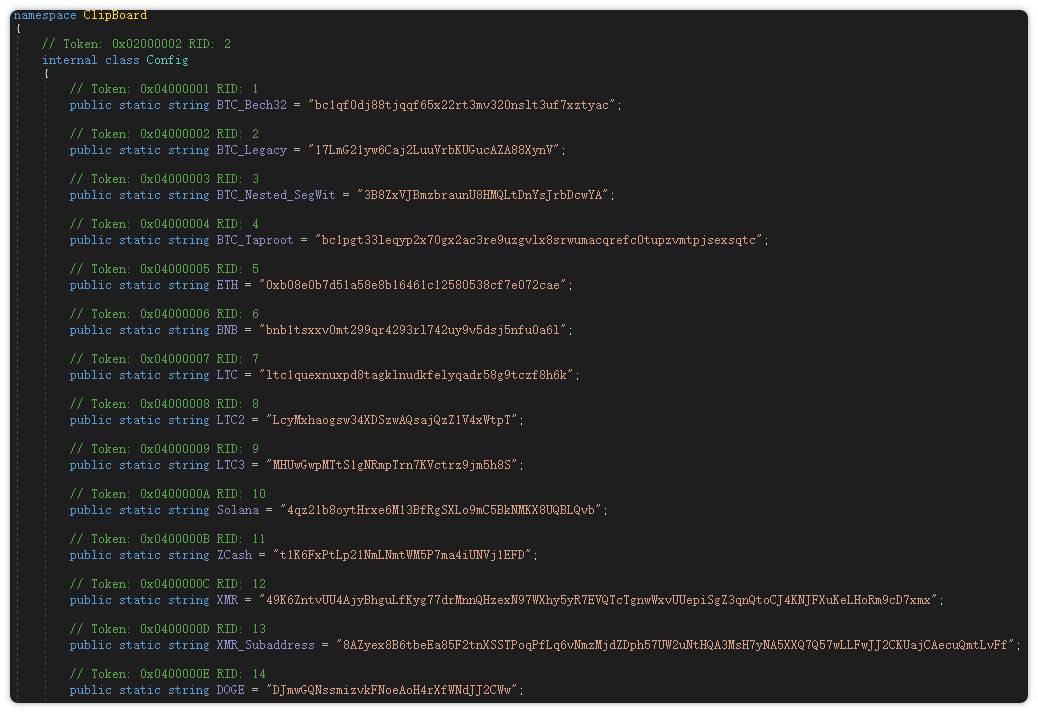1038x713 pixels.
Task: Click the LTC2 field name
Action: 230,420
